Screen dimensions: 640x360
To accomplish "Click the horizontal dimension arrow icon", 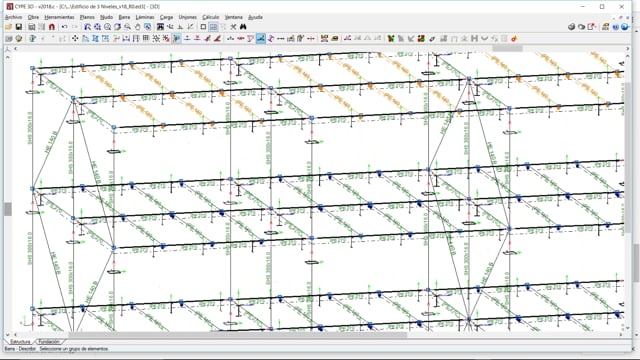I will pyautogui.click(x=280, y=38).
